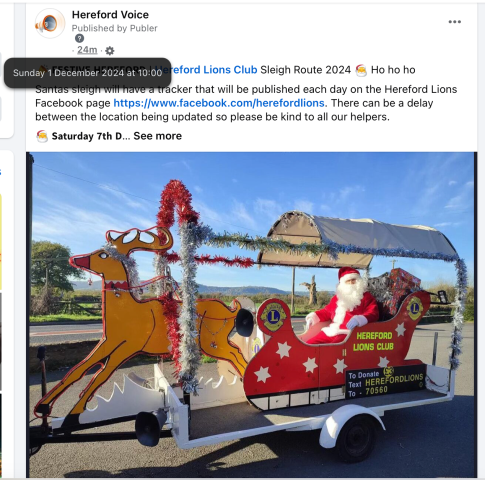Viewport: 485px width, 480px height.
Task: Click the Publer publisher link
Action: (x=143, y=28)
